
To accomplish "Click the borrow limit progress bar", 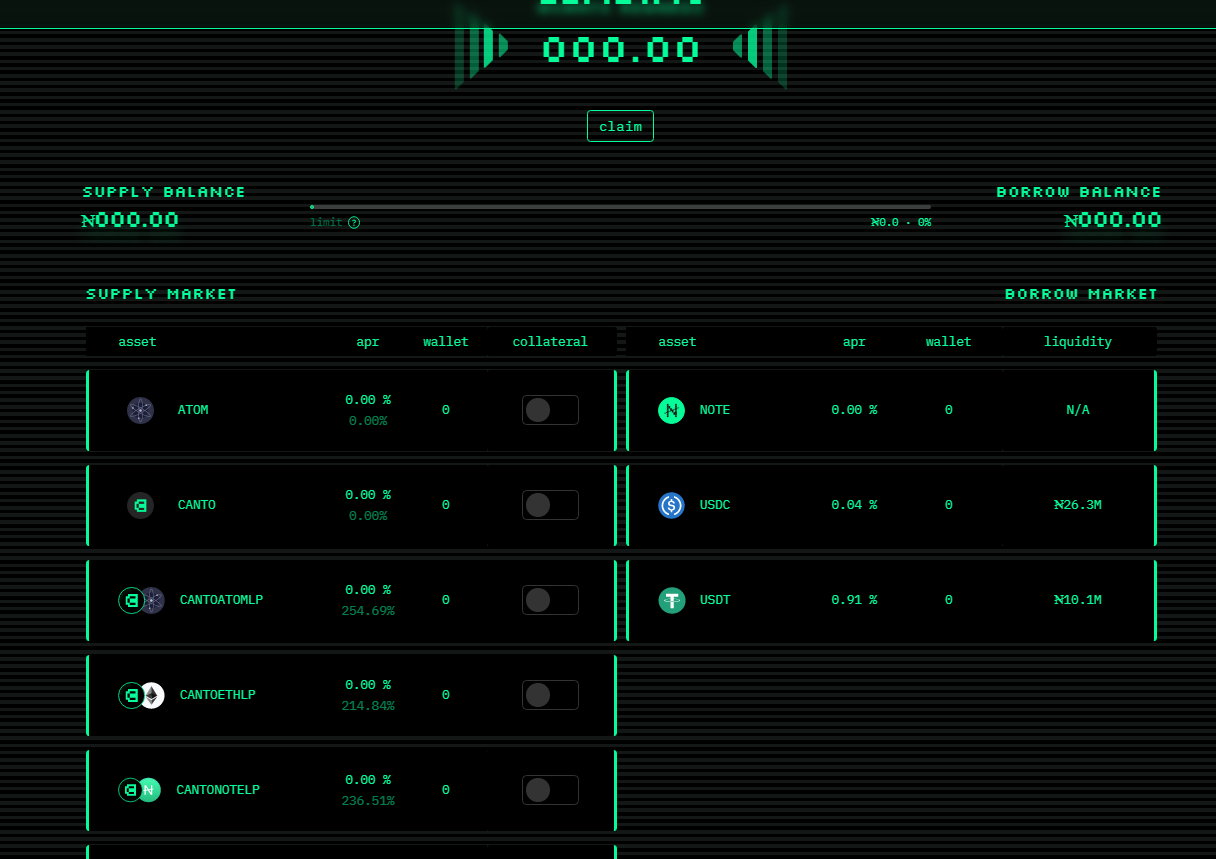I will (620, 207).
